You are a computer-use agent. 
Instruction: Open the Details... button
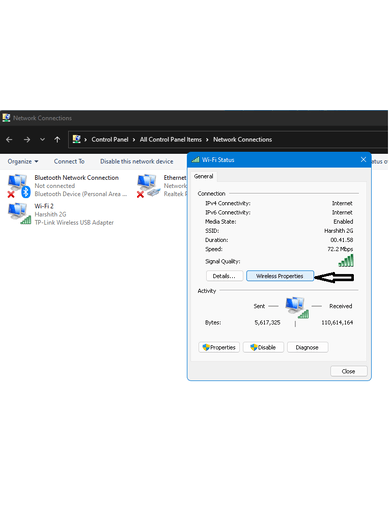224,276
